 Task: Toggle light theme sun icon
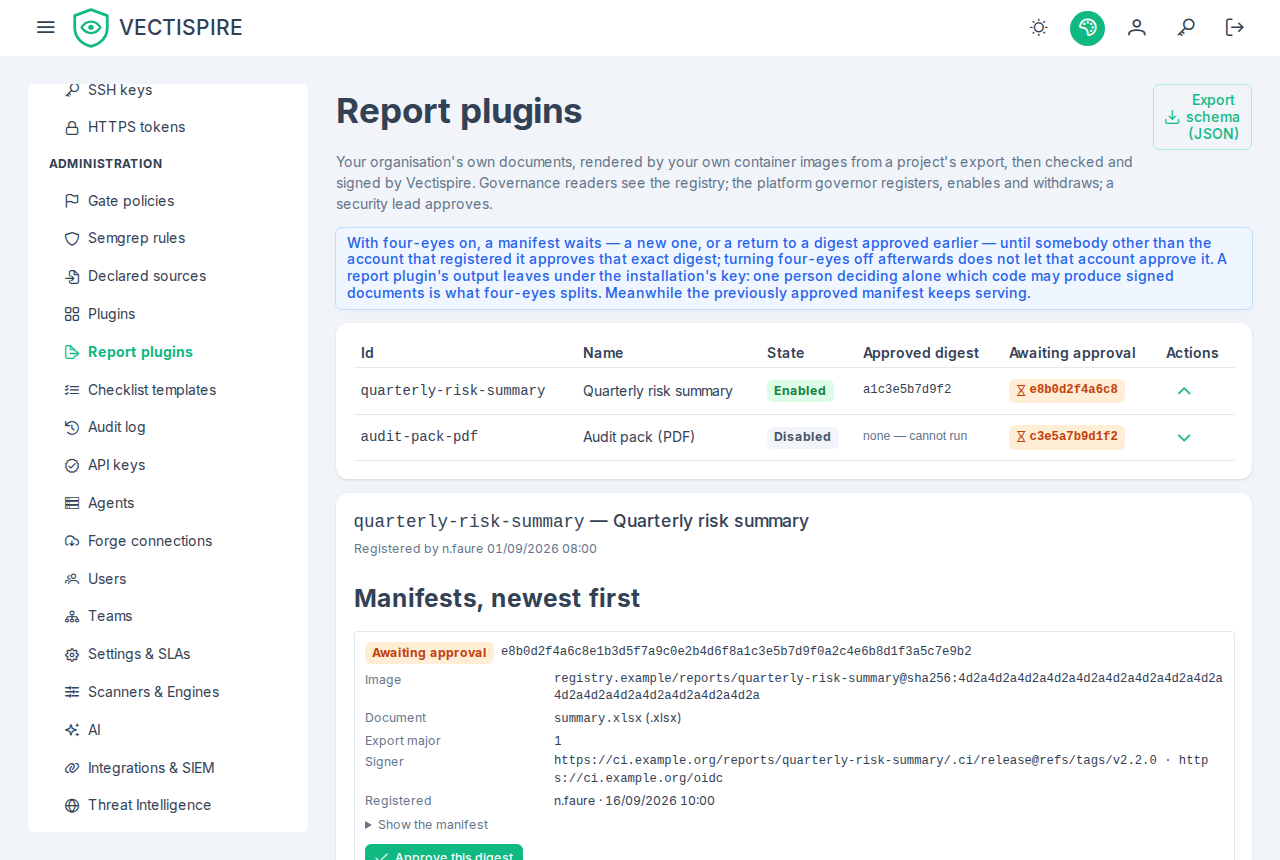point(1039,27)
